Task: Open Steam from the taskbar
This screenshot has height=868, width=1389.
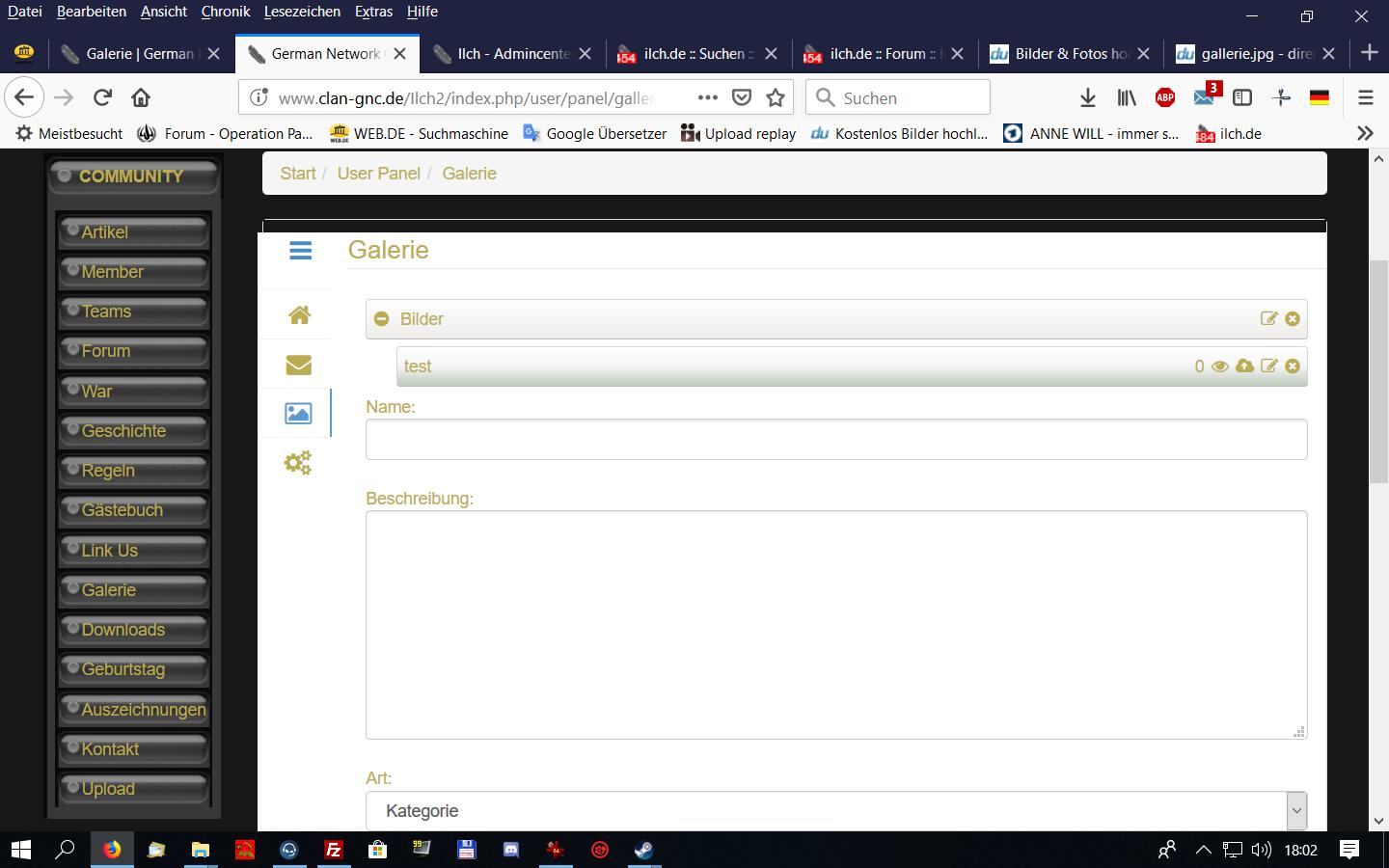Action: point(643,850)
